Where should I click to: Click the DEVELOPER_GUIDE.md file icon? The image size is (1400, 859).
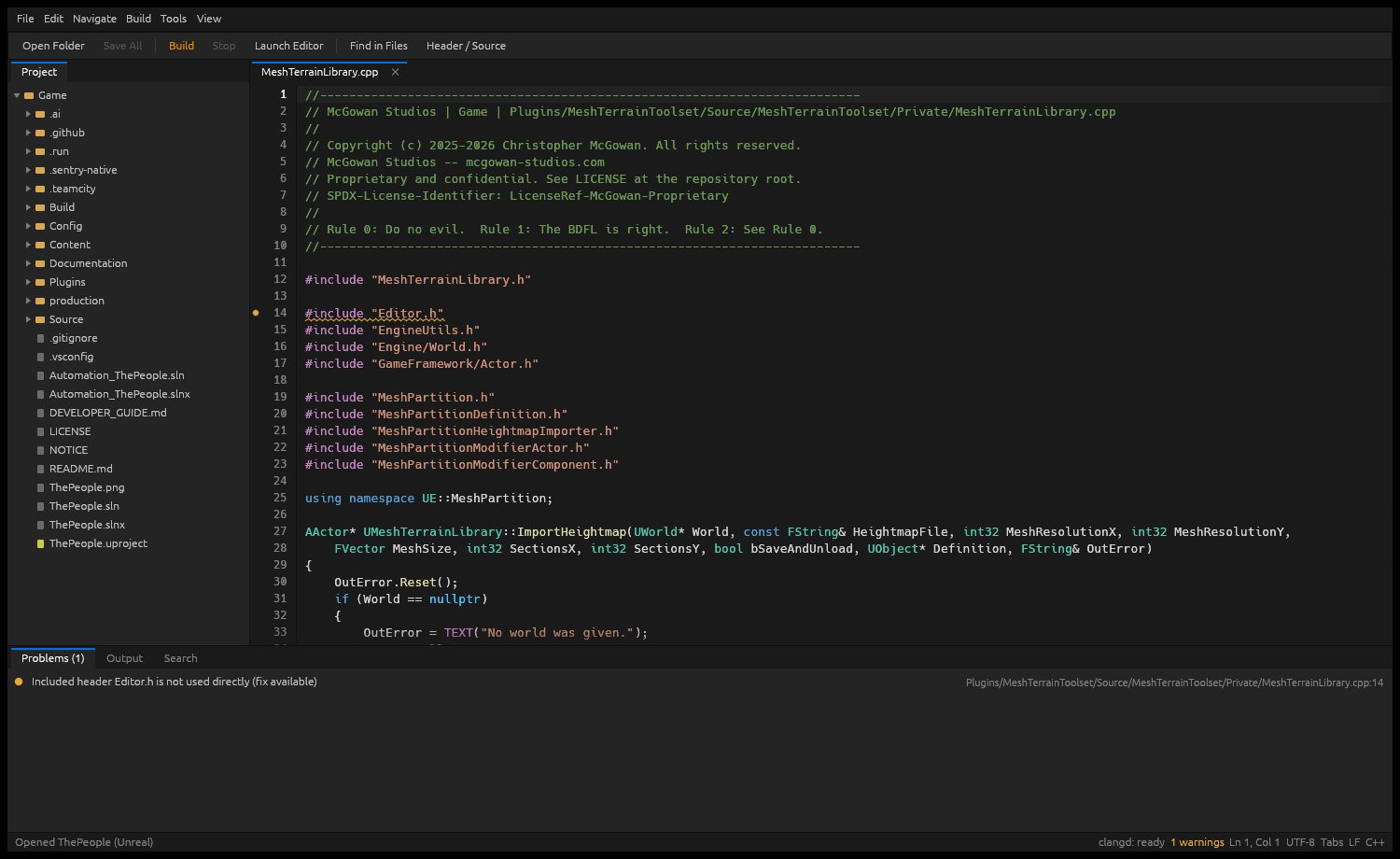[x=40, y=413]
